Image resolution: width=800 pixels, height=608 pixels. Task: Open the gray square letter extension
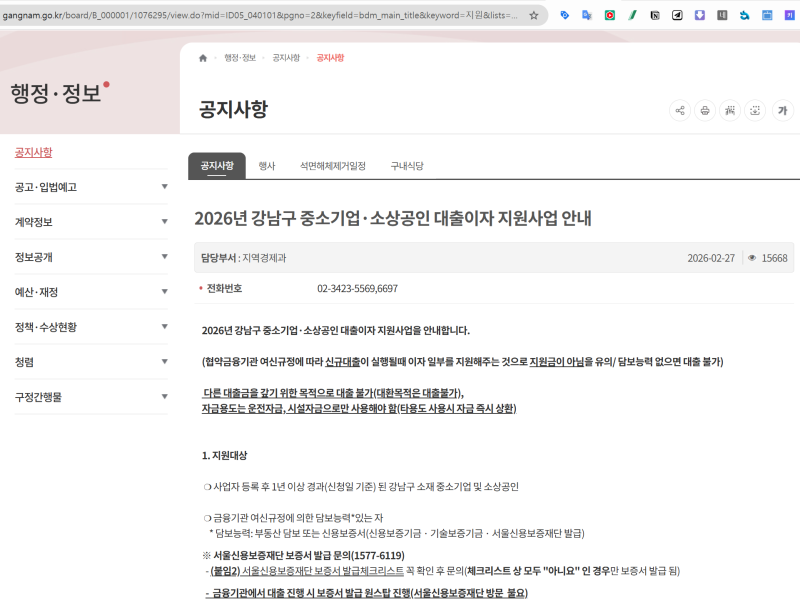click(722, 15)
